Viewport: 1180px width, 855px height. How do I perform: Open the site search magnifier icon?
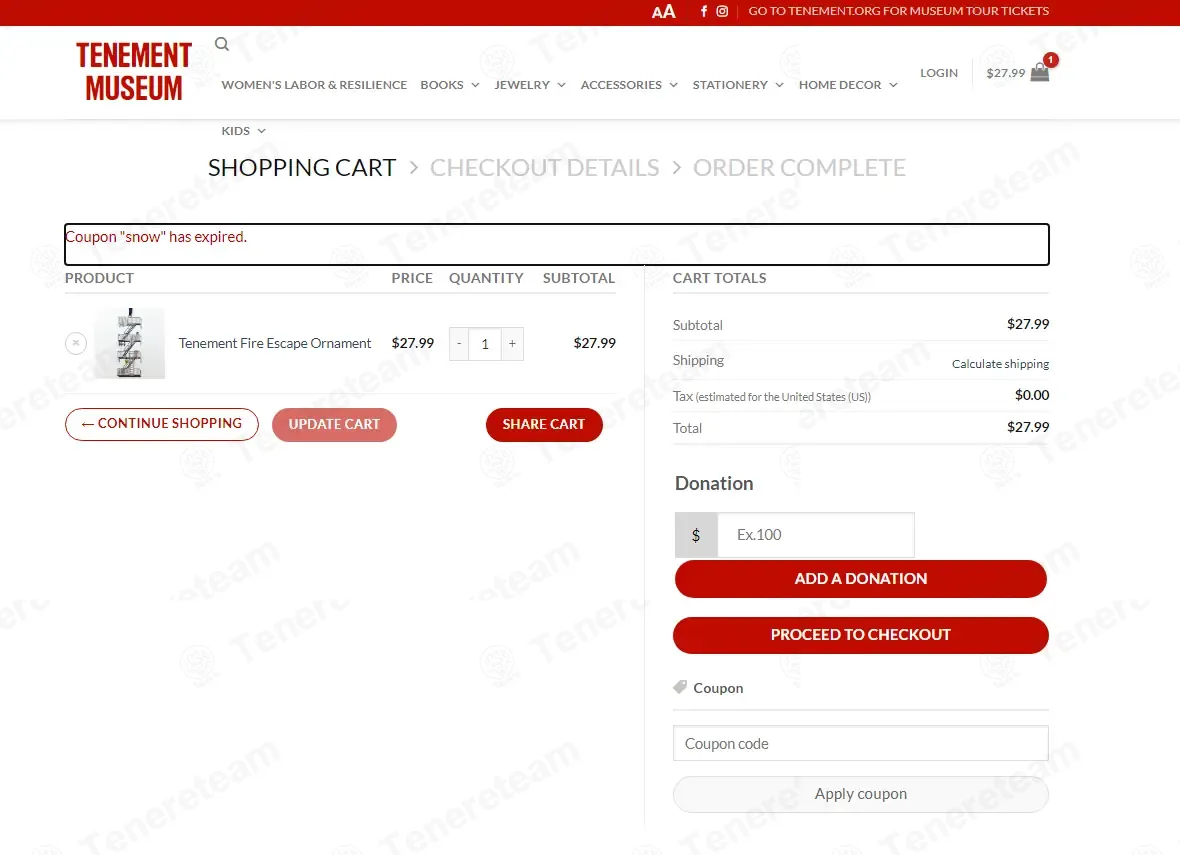tap(222, 44)
